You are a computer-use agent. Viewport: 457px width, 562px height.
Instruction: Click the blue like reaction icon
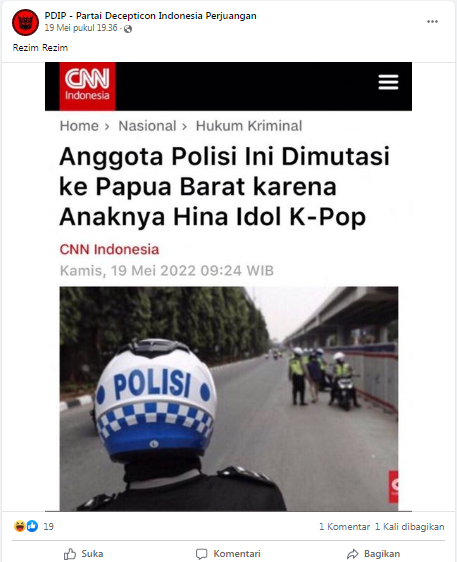(32, 526)
